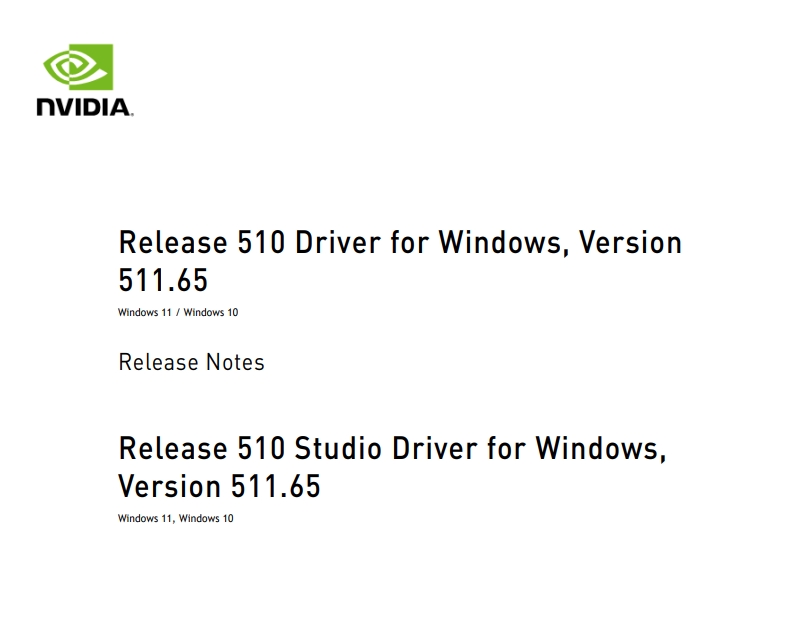Click the "Release Notes" heading
This screenshot has width=809, height=621.
[x=191, y=362]
